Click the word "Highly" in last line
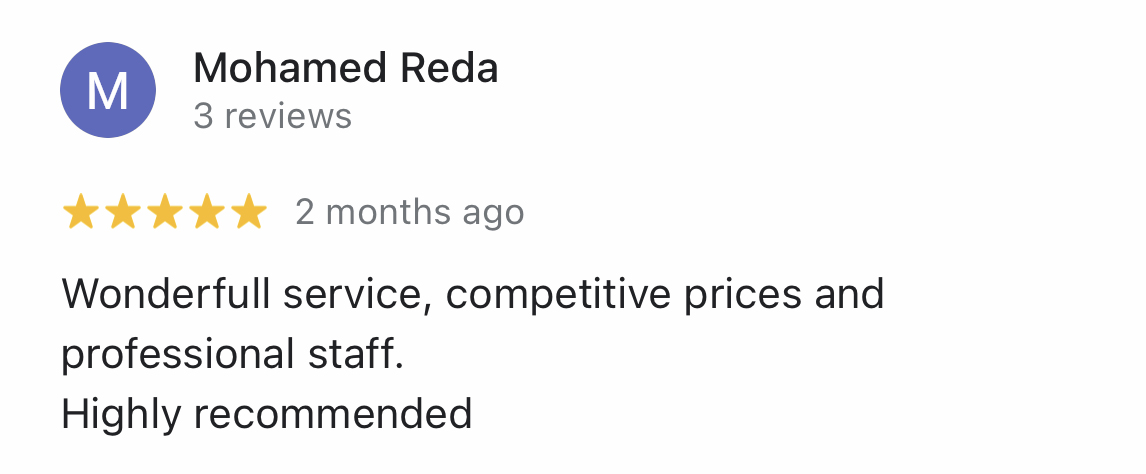Image resolution: width=1146 pixels, height=474 pixels. coord(118,414)
